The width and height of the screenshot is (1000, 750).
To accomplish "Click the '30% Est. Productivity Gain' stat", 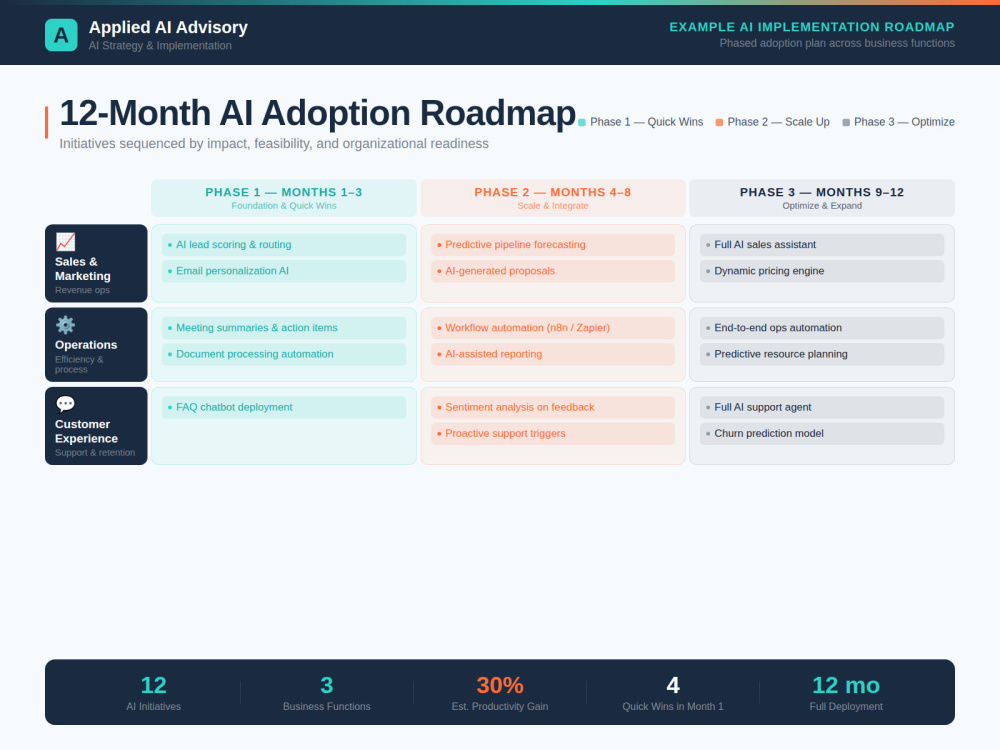I will (500, 693).
